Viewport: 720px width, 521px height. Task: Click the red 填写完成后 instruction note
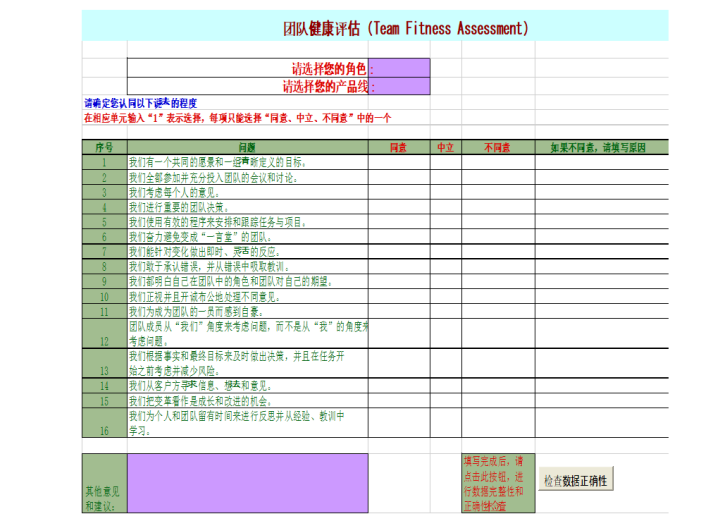tap(498, 483)
